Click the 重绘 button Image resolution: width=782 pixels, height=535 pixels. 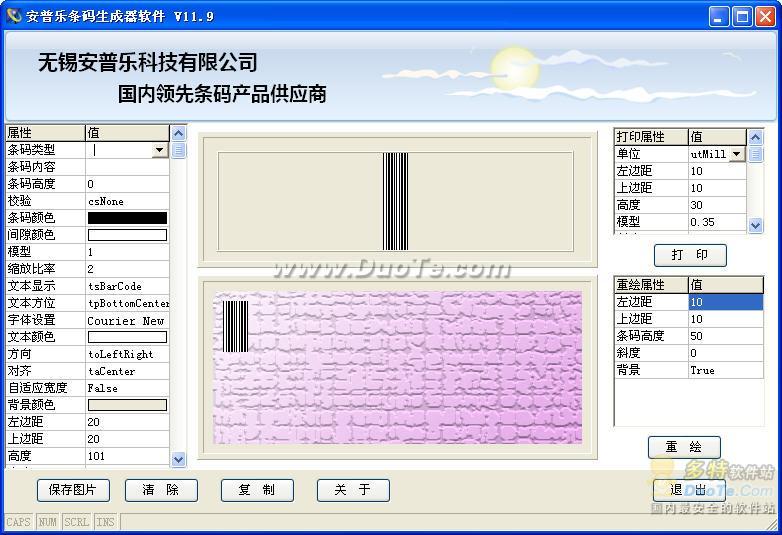point(684,447)
